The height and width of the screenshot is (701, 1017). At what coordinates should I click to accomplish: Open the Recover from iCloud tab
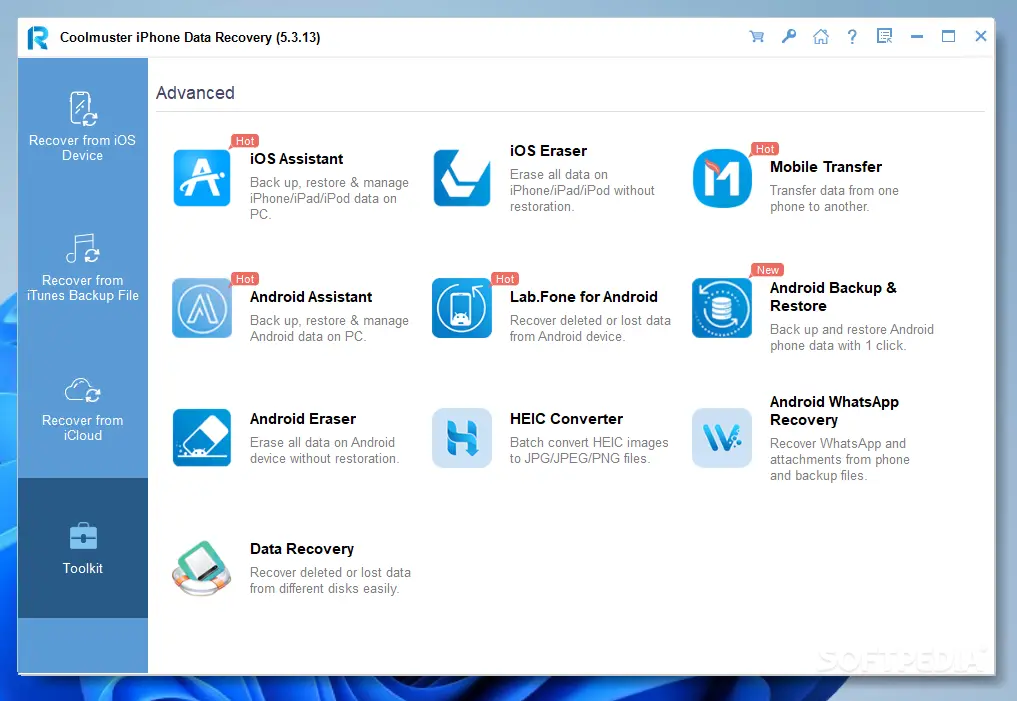(82, 408)
